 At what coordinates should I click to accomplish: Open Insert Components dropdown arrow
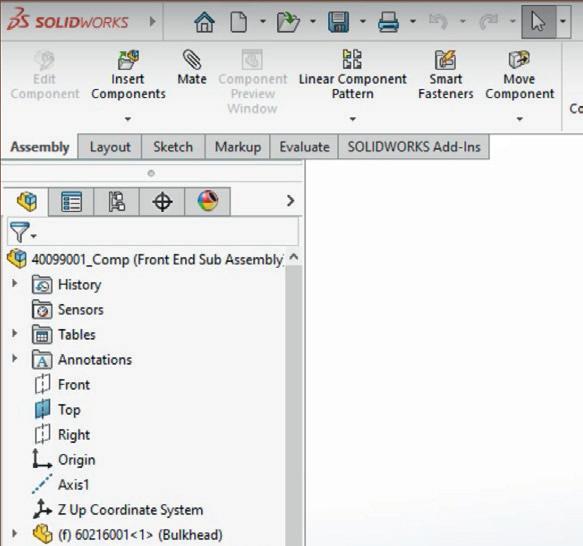(128, 119)
